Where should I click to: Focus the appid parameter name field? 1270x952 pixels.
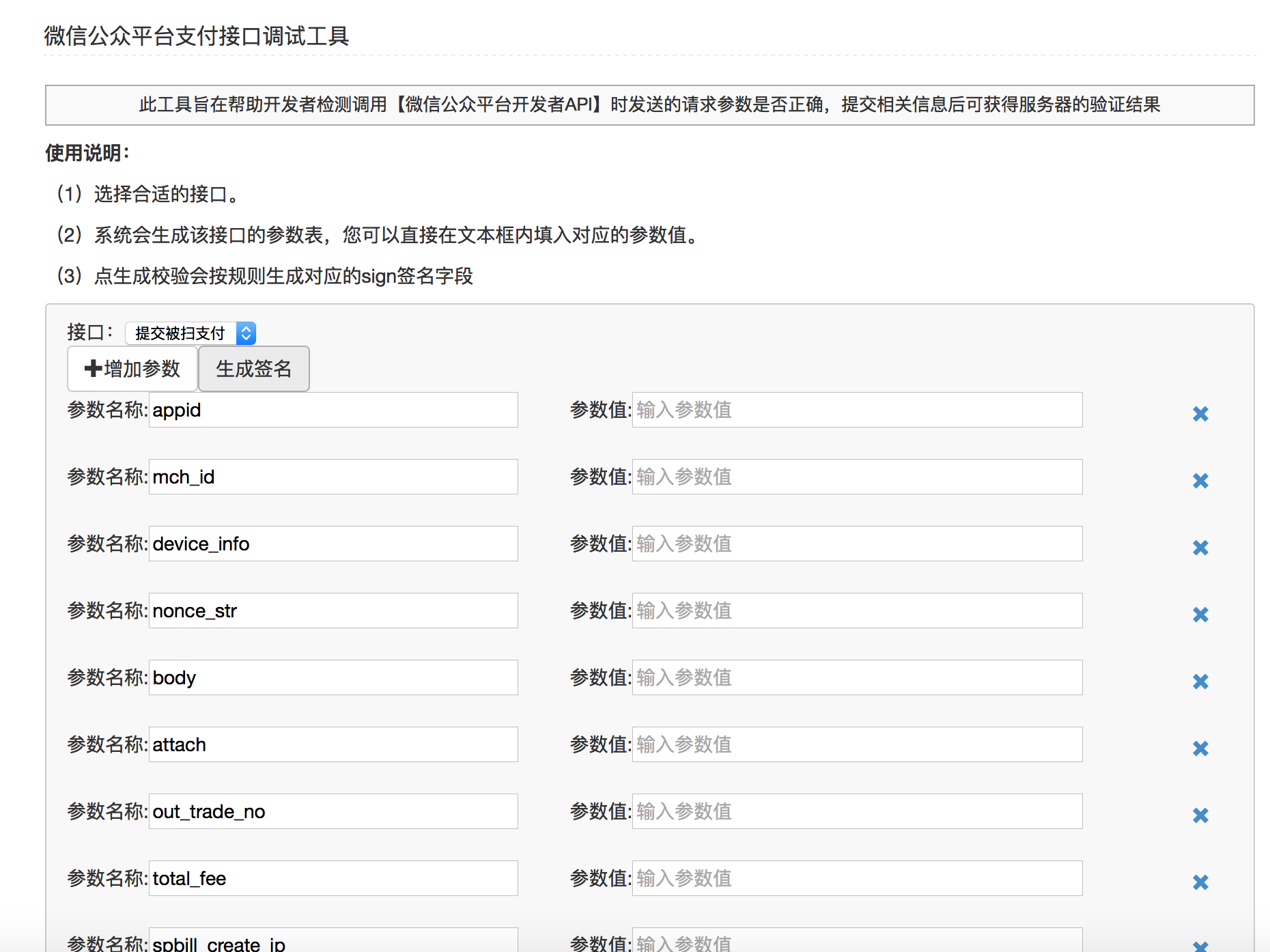[333, 410]
